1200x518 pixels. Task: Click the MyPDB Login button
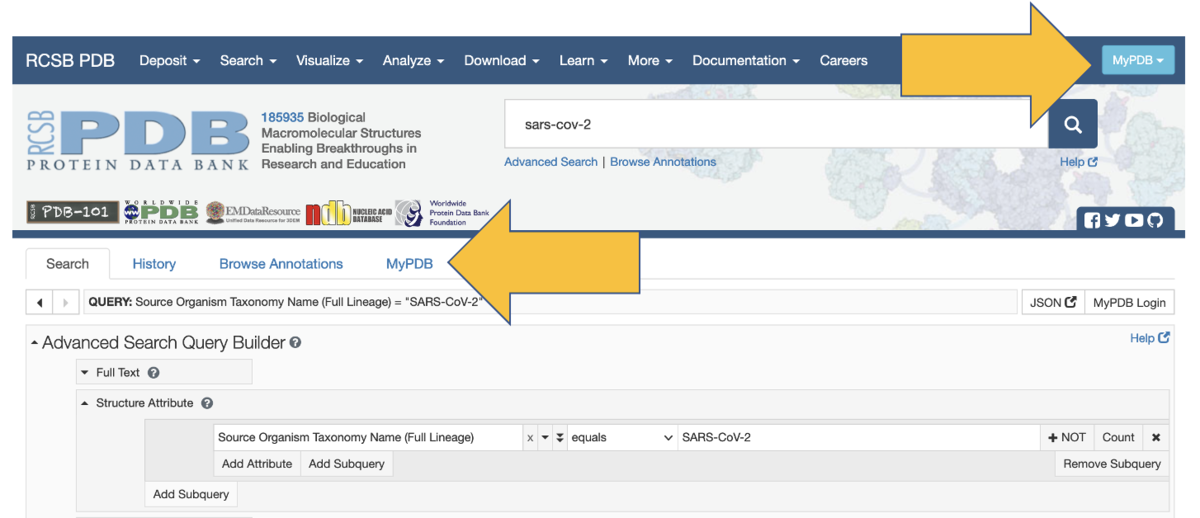1130,302
